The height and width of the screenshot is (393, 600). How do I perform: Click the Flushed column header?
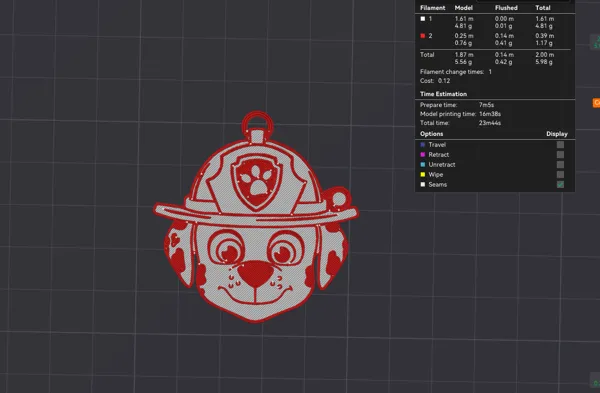coord(506,8)
